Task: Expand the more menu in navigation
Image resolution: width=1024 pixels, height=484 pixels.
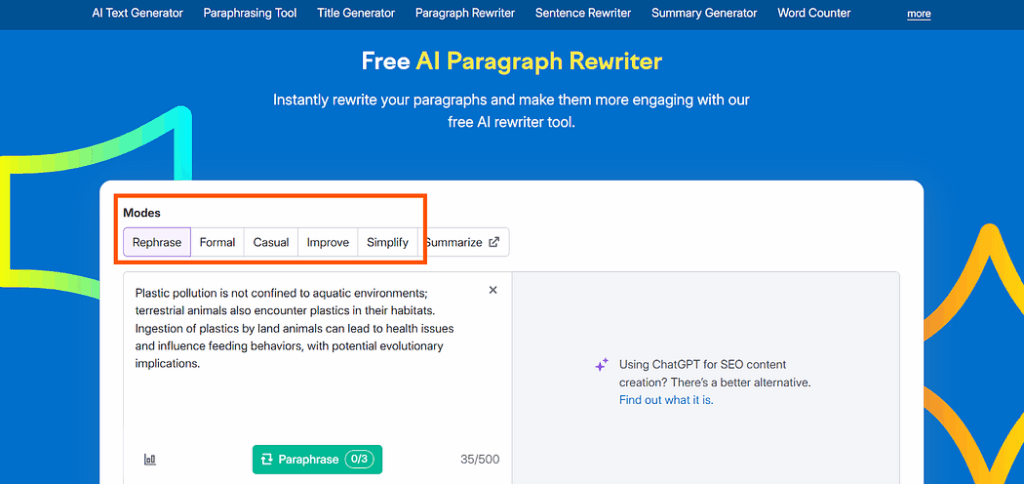Action: 919,14
